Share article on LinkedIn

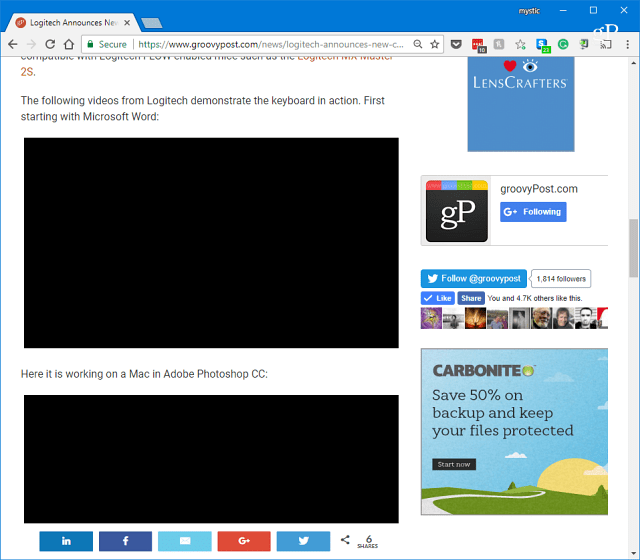coord(66,541)
